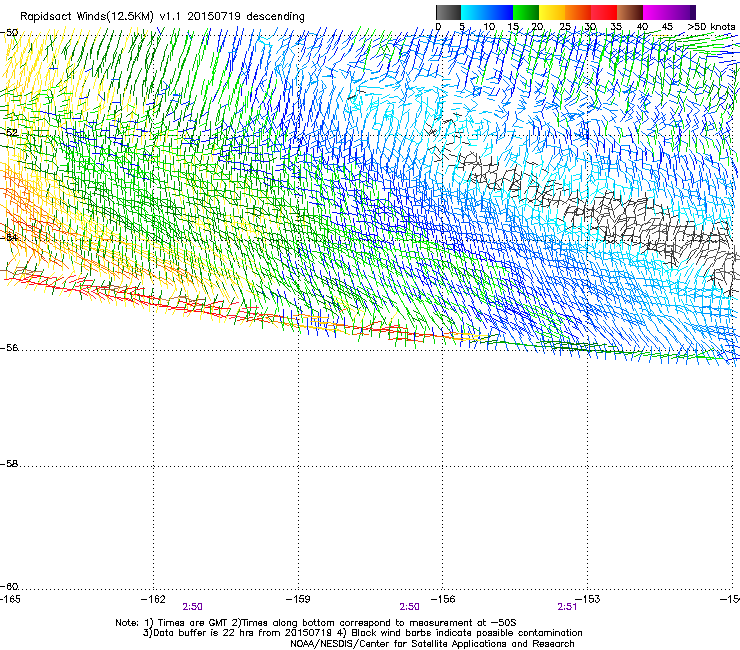The width and height of the screenshot is (740, 650).
Task: Click the -162 longitude axis label
Action: (153, 599)
